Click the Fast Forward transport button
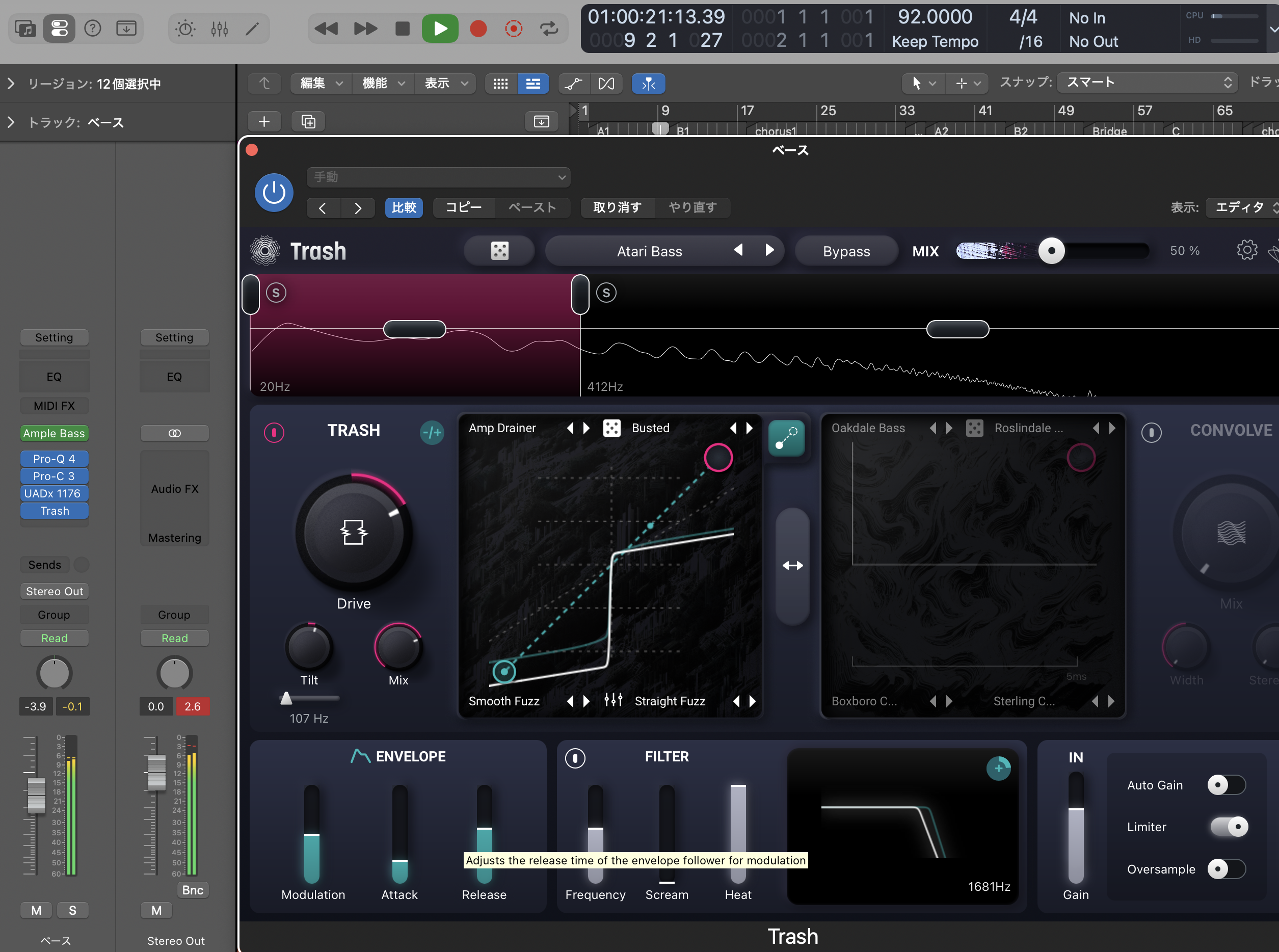Screen dimensions: 1279x952 (365, 28)
